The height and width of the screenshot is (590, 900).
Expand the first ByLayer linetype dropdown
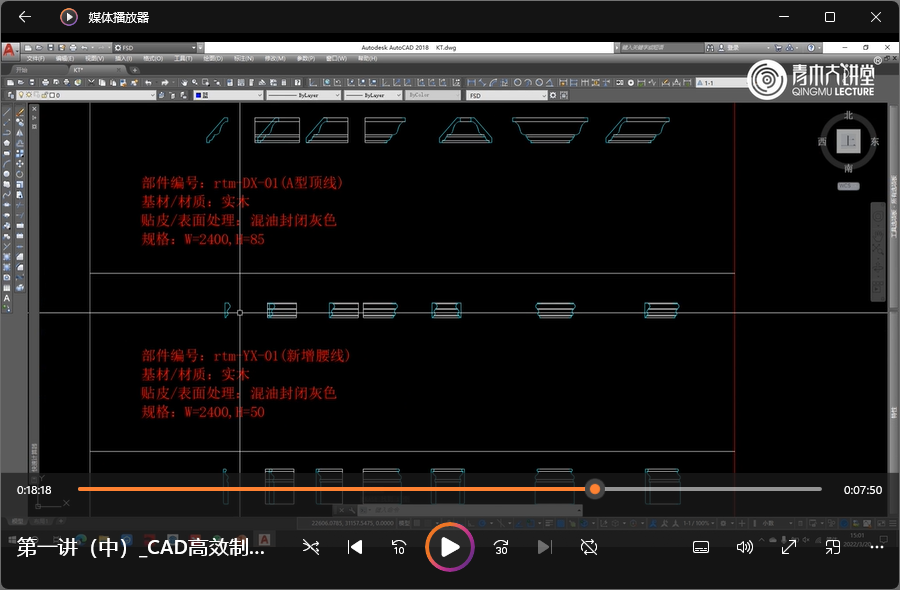coord(338,95)
